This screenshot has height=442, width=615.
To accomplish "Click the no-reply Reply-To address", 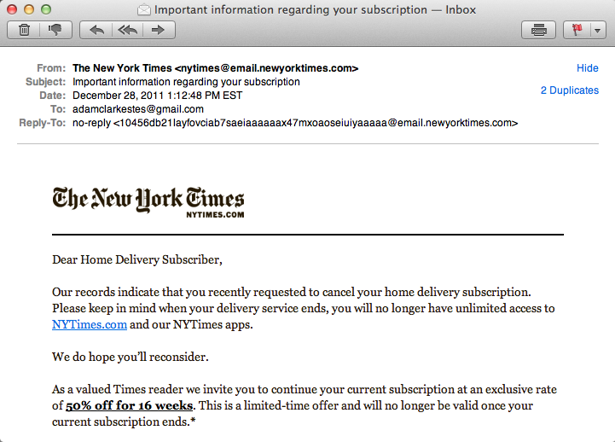I will tap(295, 123).
